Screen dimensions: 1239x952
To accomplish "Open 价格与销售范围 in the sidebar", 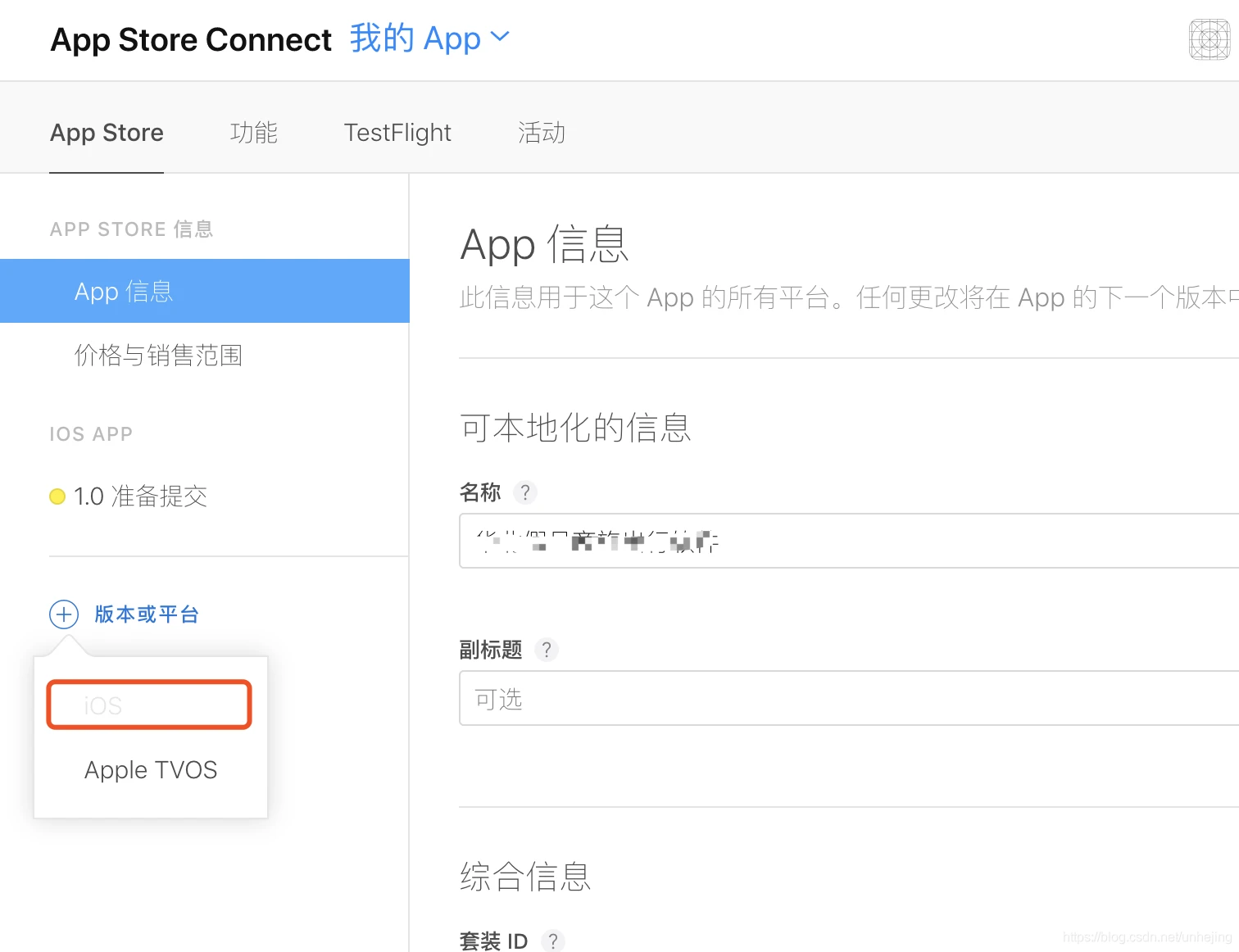I will pos(158,355).
